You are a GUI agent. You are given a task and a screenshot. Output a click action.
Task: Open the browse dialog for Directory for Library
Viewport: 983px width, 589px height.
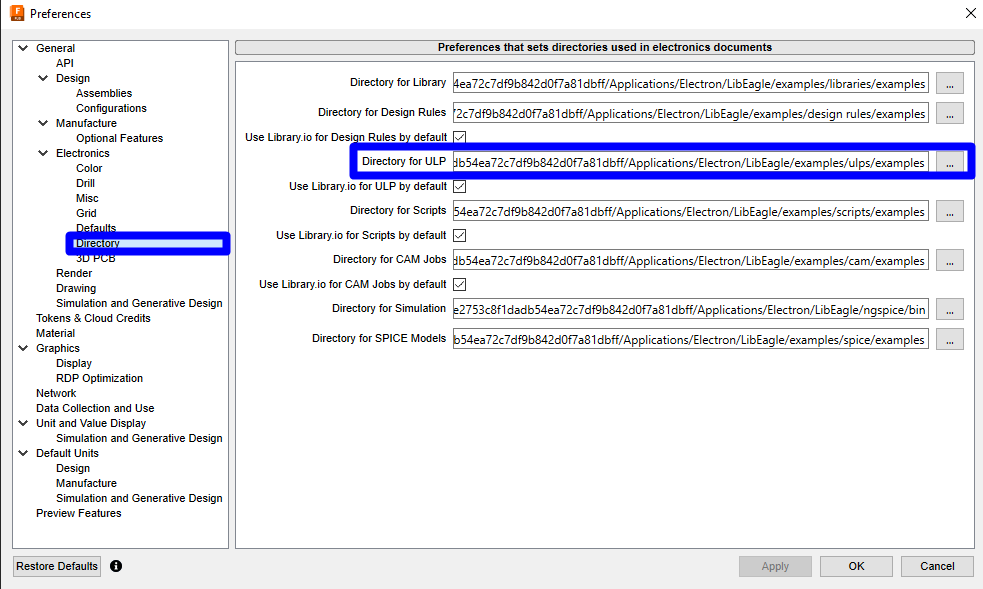pyautogui.click(x=949, y=83)
